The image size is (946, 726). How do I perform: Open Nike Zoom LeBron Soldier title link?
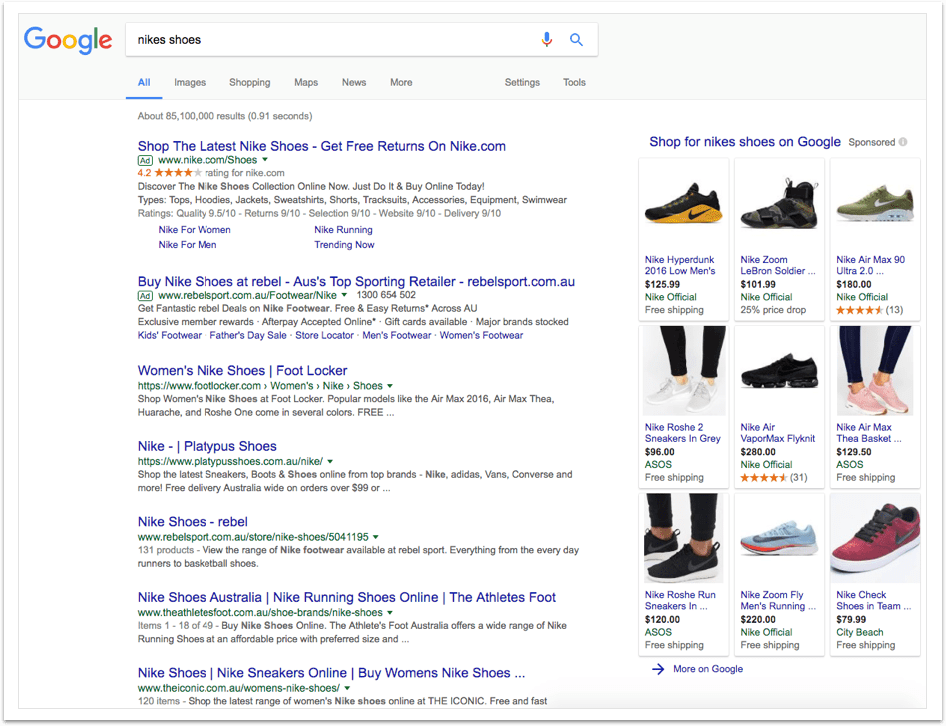[x=778, y=266]
